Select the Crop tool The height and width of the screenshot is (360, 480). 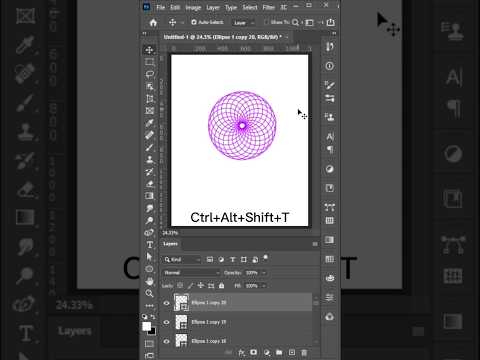point(149,99)
